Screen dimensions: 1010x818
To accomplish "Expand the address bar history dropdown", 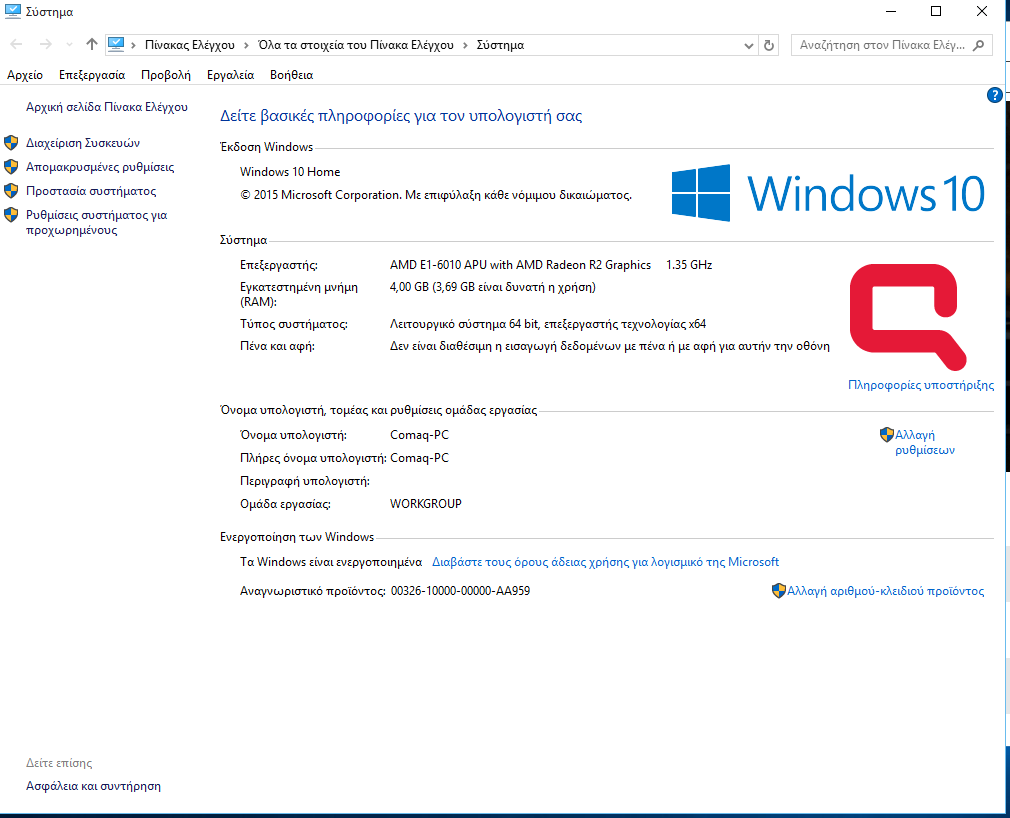I will (748, 46).
